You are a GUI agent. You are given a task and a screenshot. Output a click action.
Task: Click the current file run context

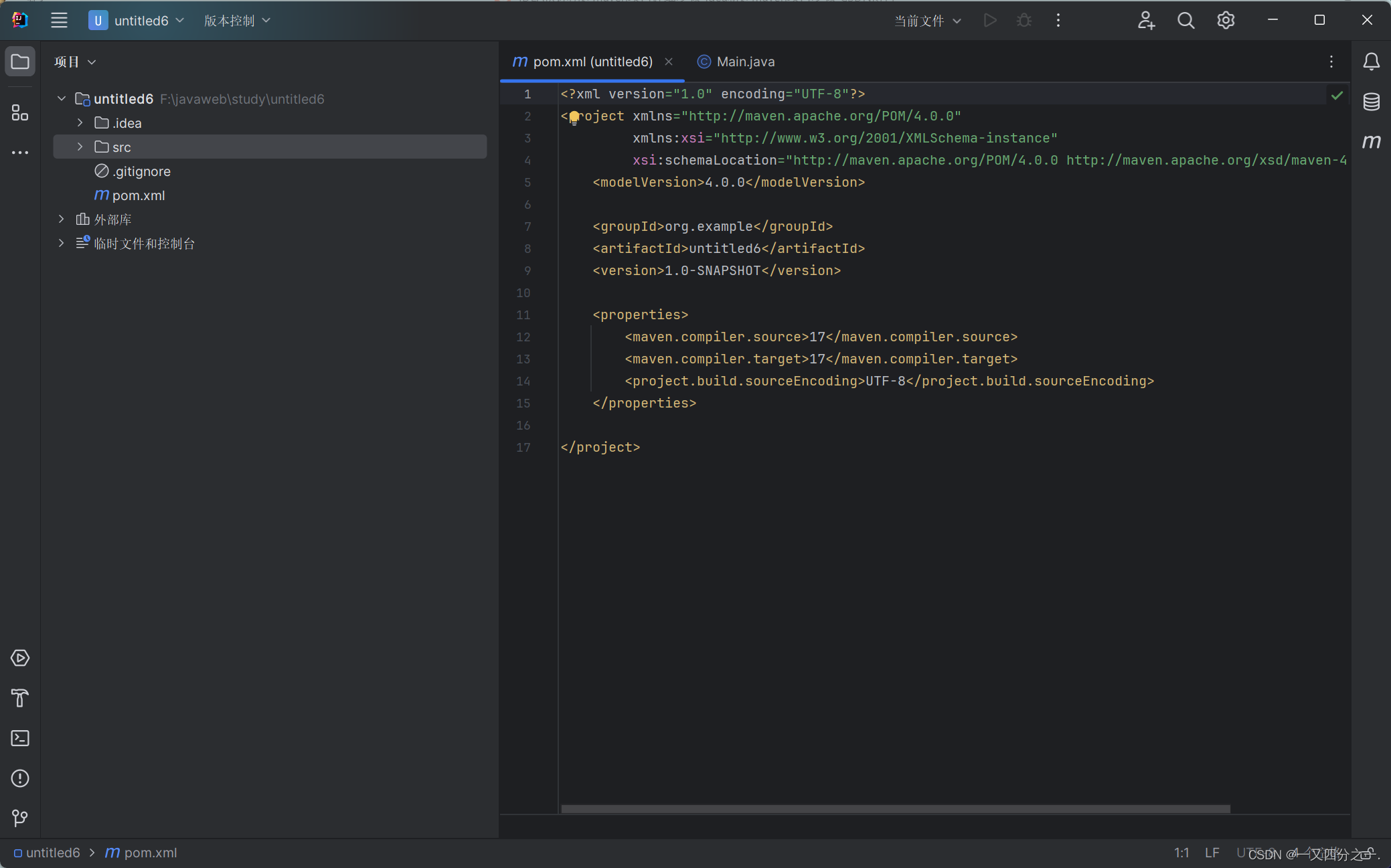(921, 19)
